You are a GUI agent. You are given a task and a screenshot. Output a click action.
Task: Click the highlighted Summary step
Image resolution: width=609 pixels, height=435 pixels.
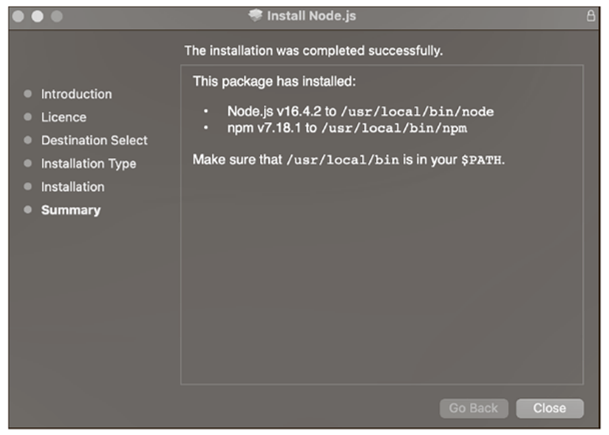pos(70,210)
